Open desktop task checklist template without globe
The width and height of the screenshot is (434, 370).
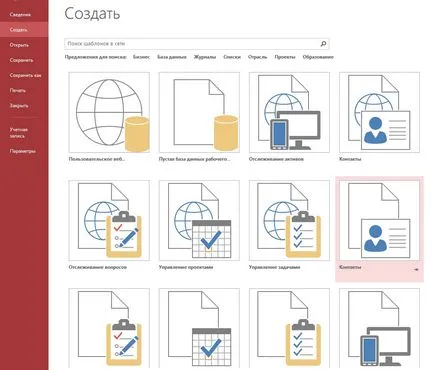289,328
